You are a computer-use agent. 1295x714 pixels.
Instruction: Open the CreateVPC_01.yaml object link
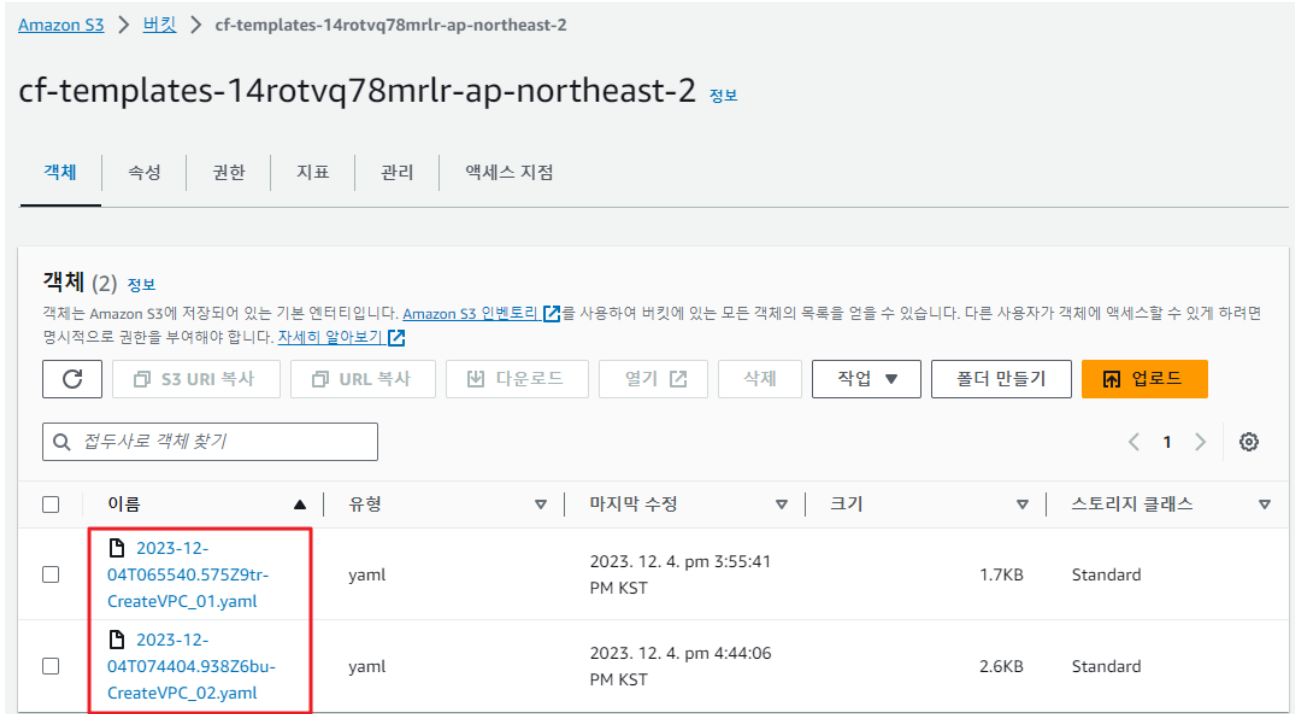(188, 575)
